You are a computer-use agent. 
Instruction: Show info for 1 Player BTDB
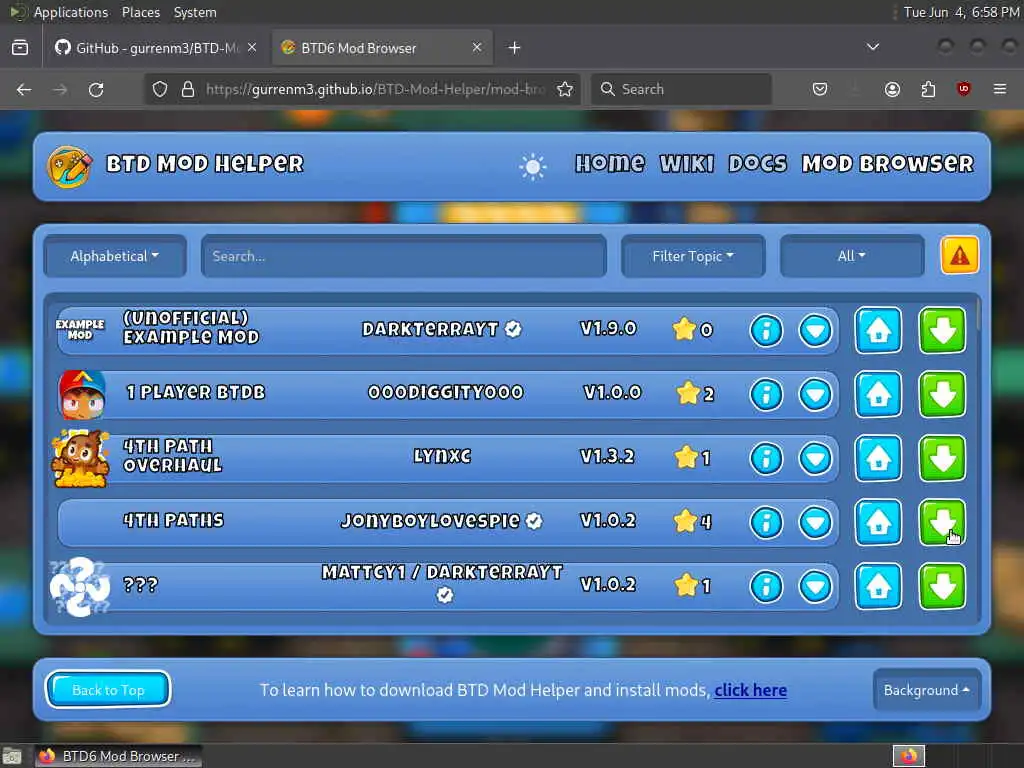pyautogui.click(x=766, y=394)
